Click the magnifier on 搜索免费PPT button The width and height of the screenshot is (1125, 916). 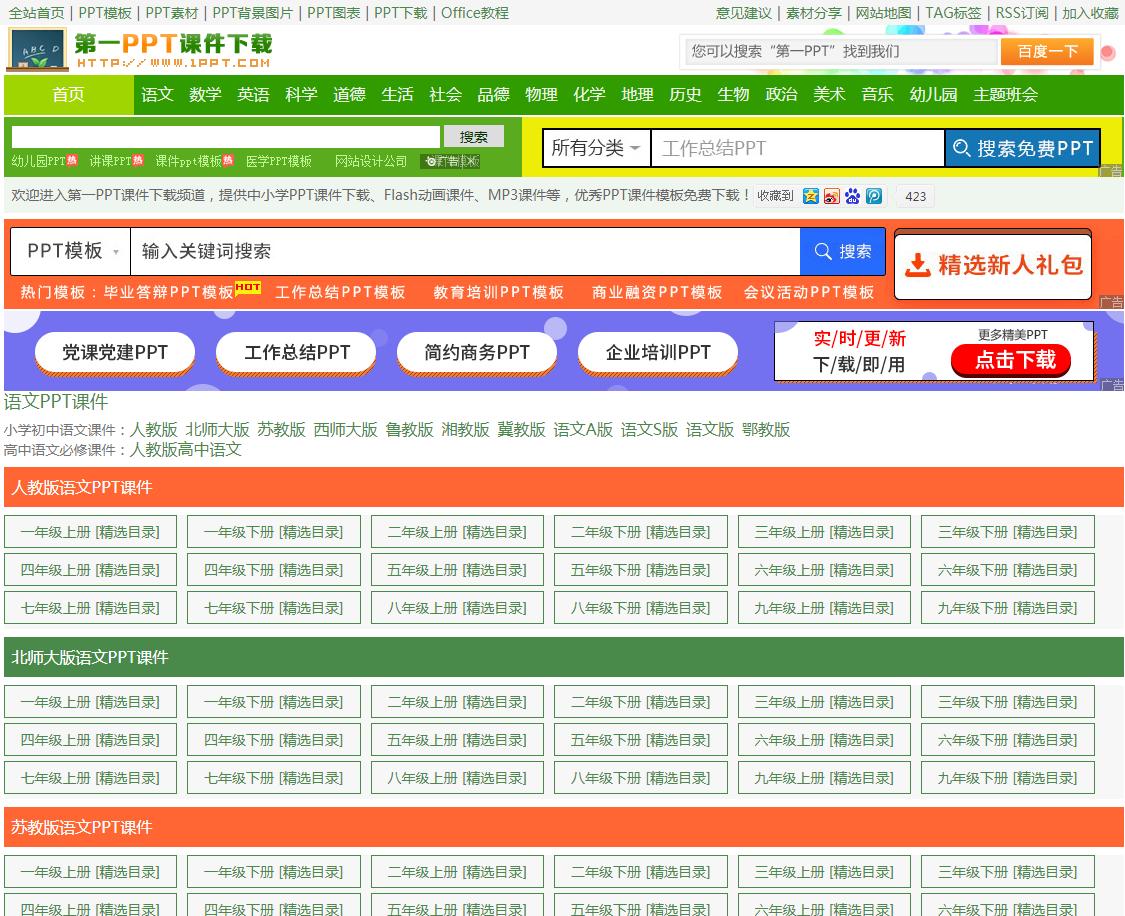pos(961,147)
